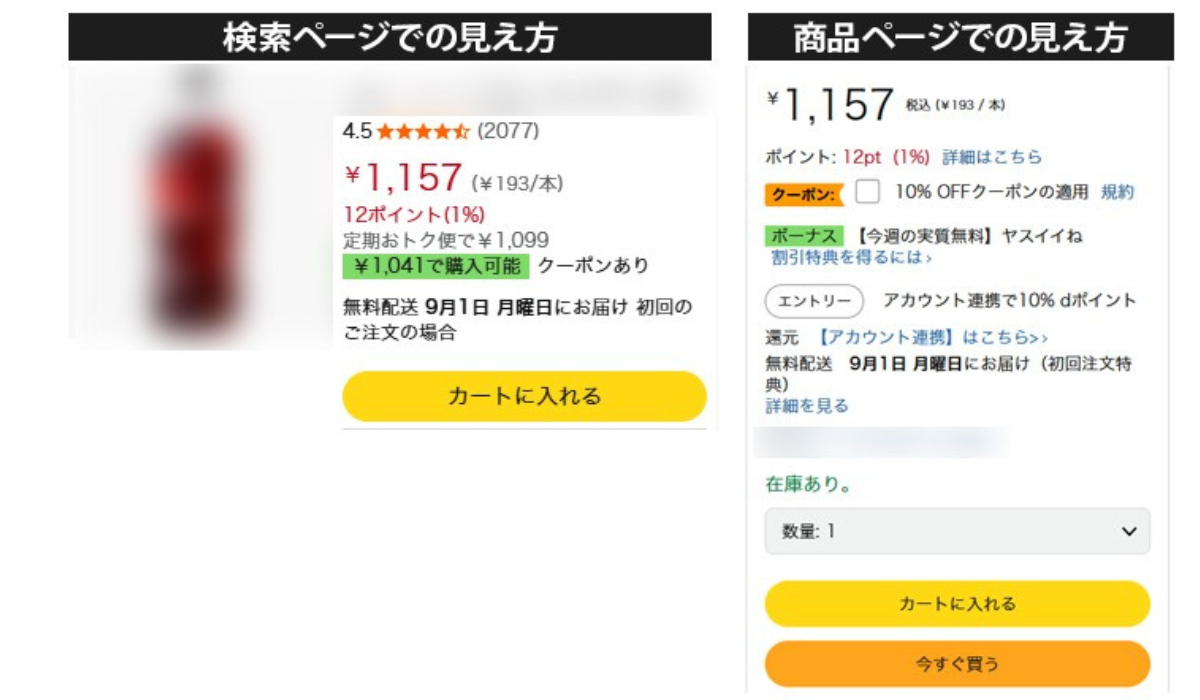This screenshot has height=700, width=1200.
Task: Click the ¥1,157 price in search result
Action: [x=404, y=179]
